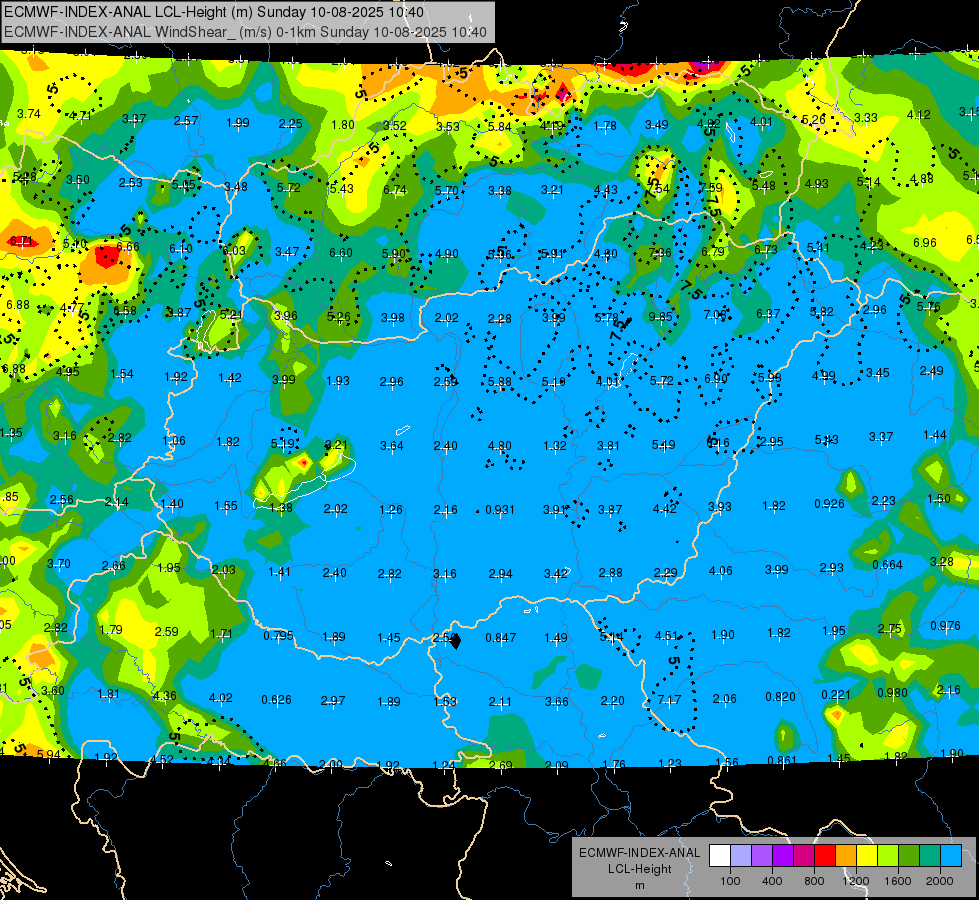
Task: Click the map value "4.36"
Action: pyautogui.click(x=164, y=695)
